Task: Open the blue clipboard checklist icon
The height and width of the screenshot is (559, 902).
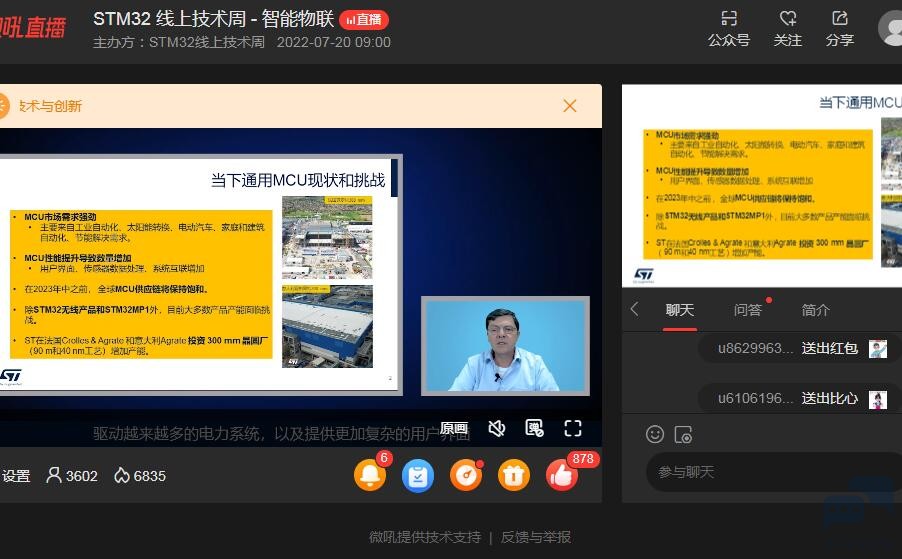Action: point(418,476)
